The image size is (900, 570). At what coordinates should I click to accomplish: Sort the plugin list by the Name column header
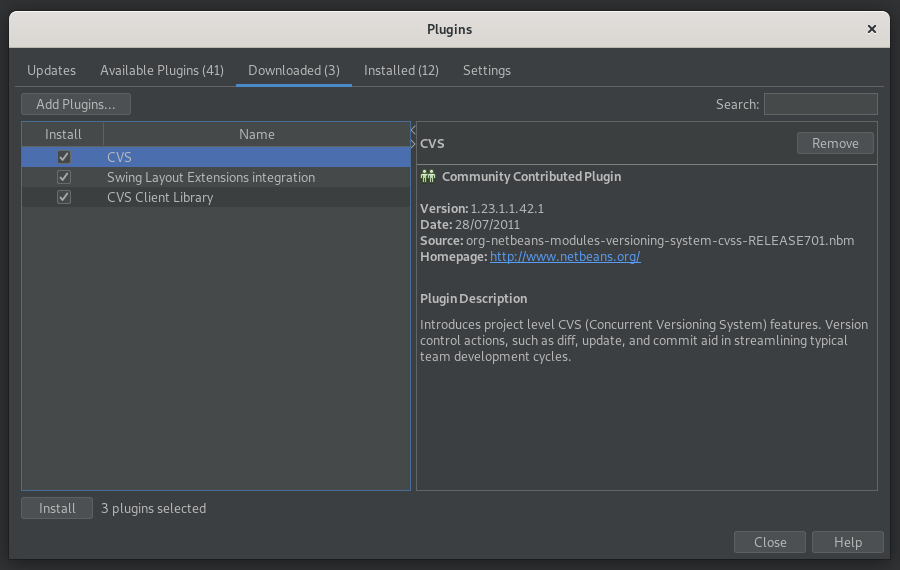click(x=257, y=134)
